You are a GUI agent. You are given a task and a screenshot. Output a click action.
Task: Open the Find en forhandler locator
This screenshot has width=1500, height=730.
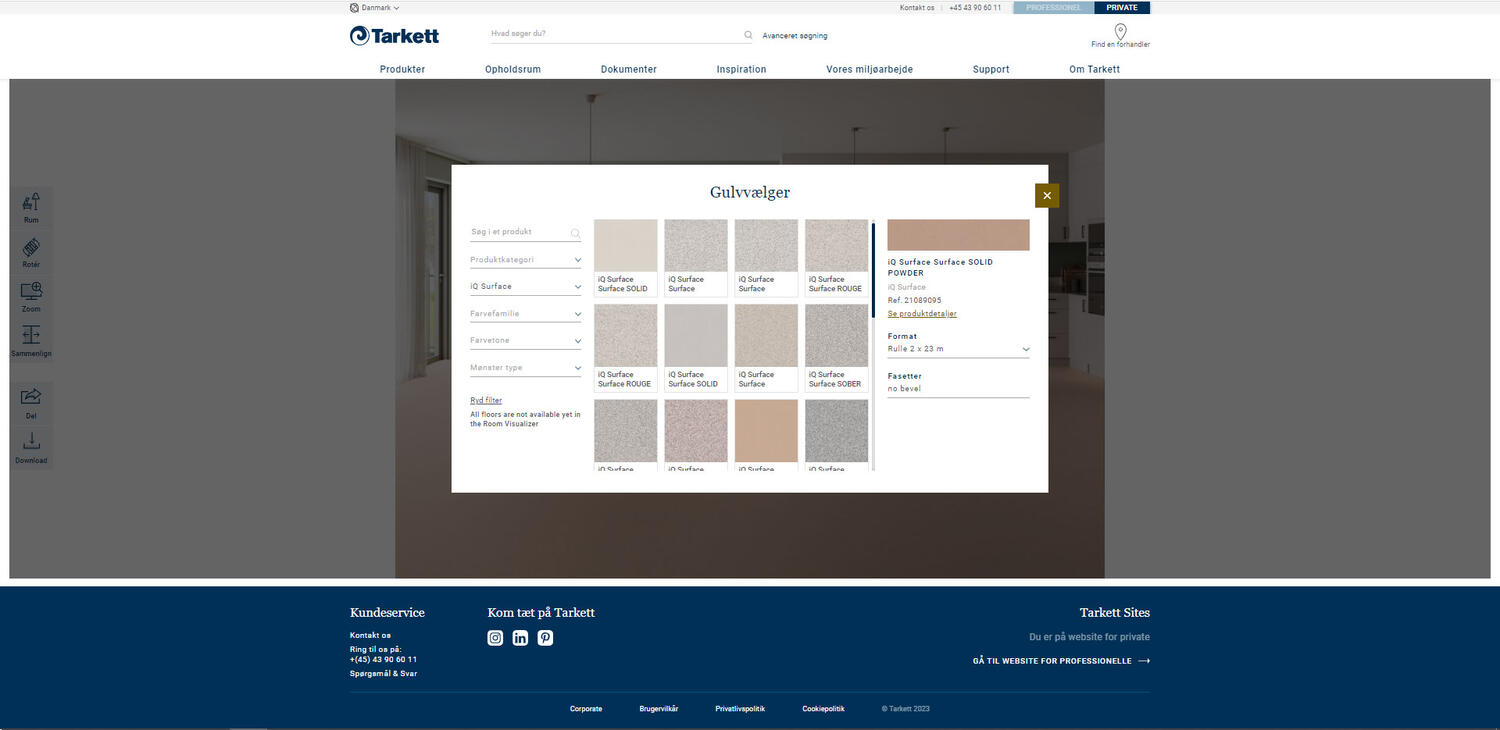1119,37
